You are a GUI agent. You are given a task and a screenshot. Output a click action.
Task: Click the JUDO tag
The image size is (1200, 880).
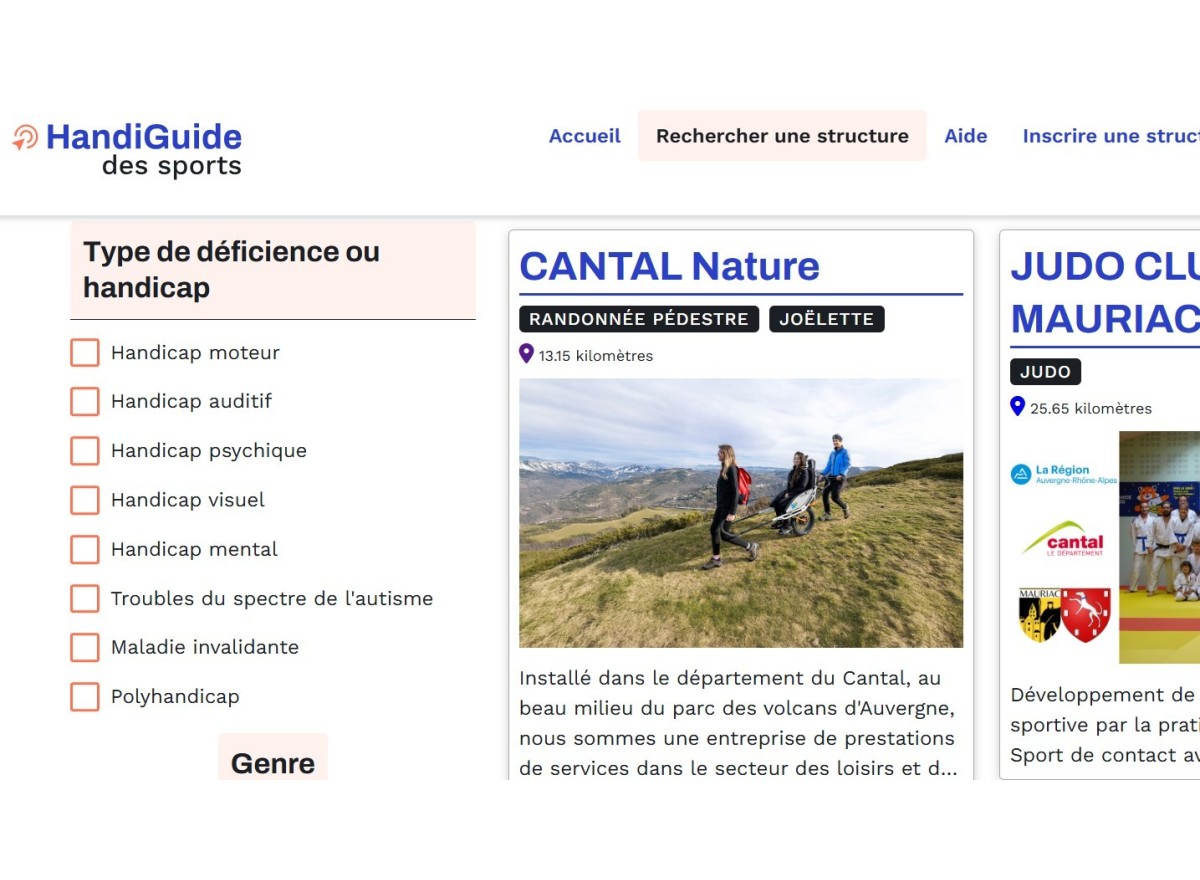click(x=1045, y=372)
